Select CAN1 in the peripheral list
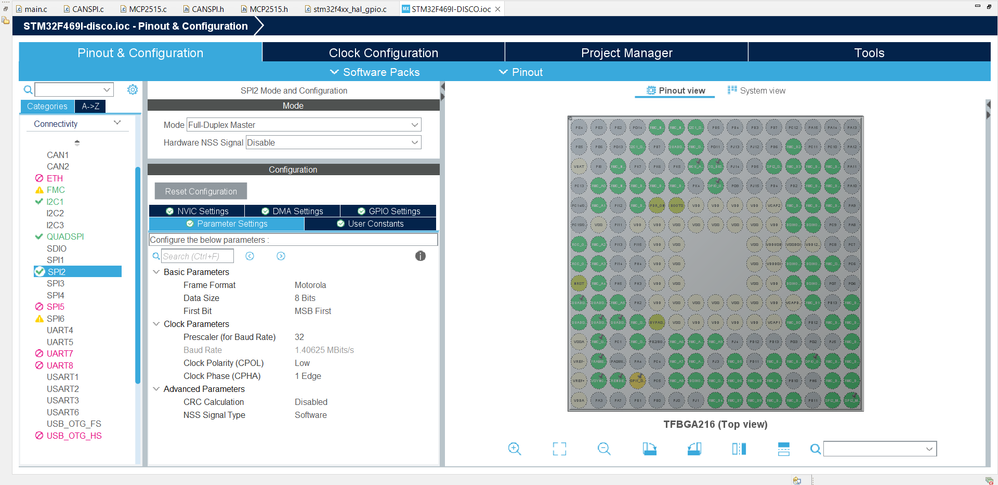Screen dimensions: 998x485 [x=58, y=155]
